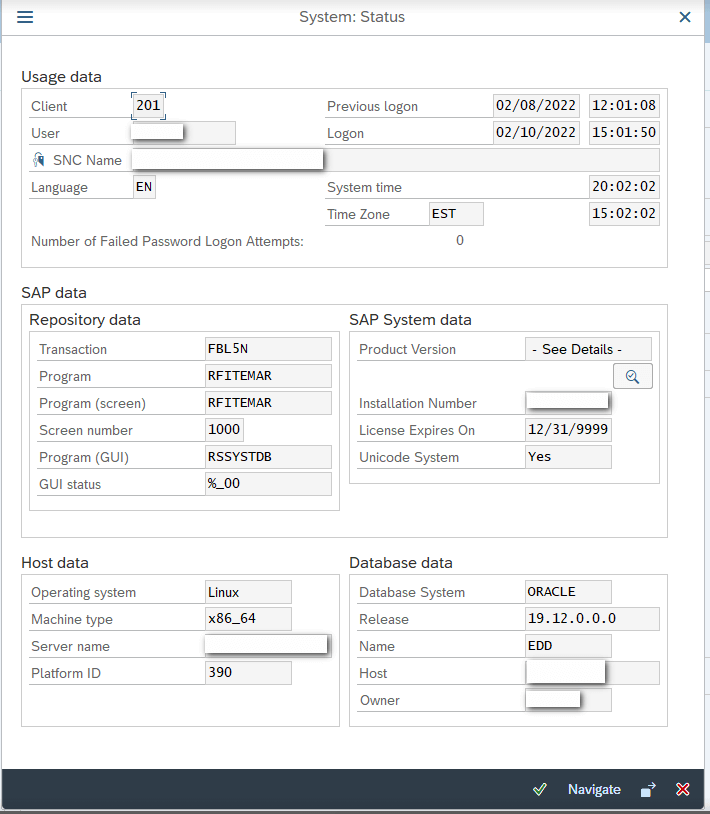The height and width of the screenshot is (814, 710).
Task: Click Machine type value x86_64
Action: pyautogui.click(x=248, y=619)
